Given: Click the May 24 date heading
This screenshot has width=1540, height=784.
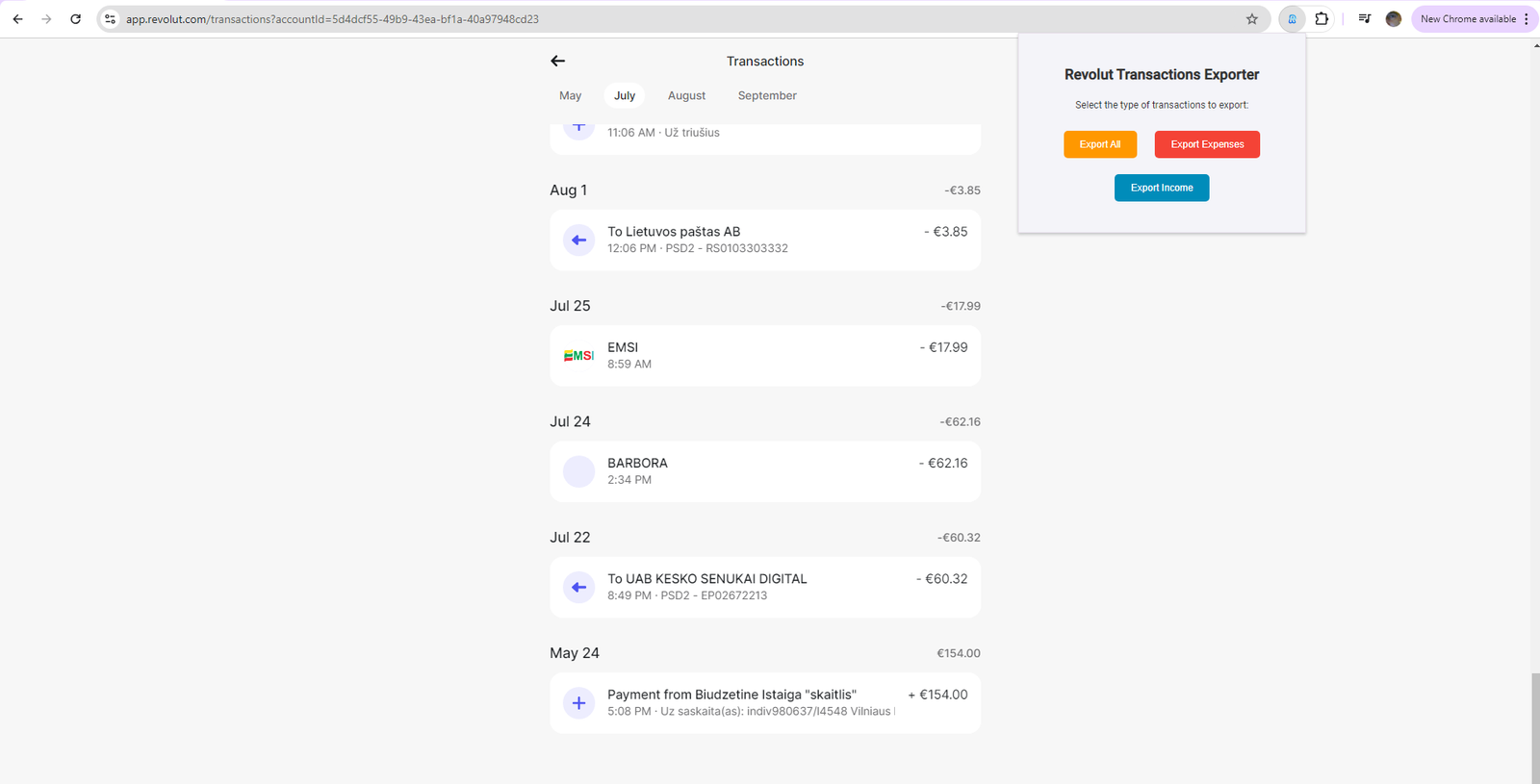Looking at the screenshot, I should (x=575, y=653).
